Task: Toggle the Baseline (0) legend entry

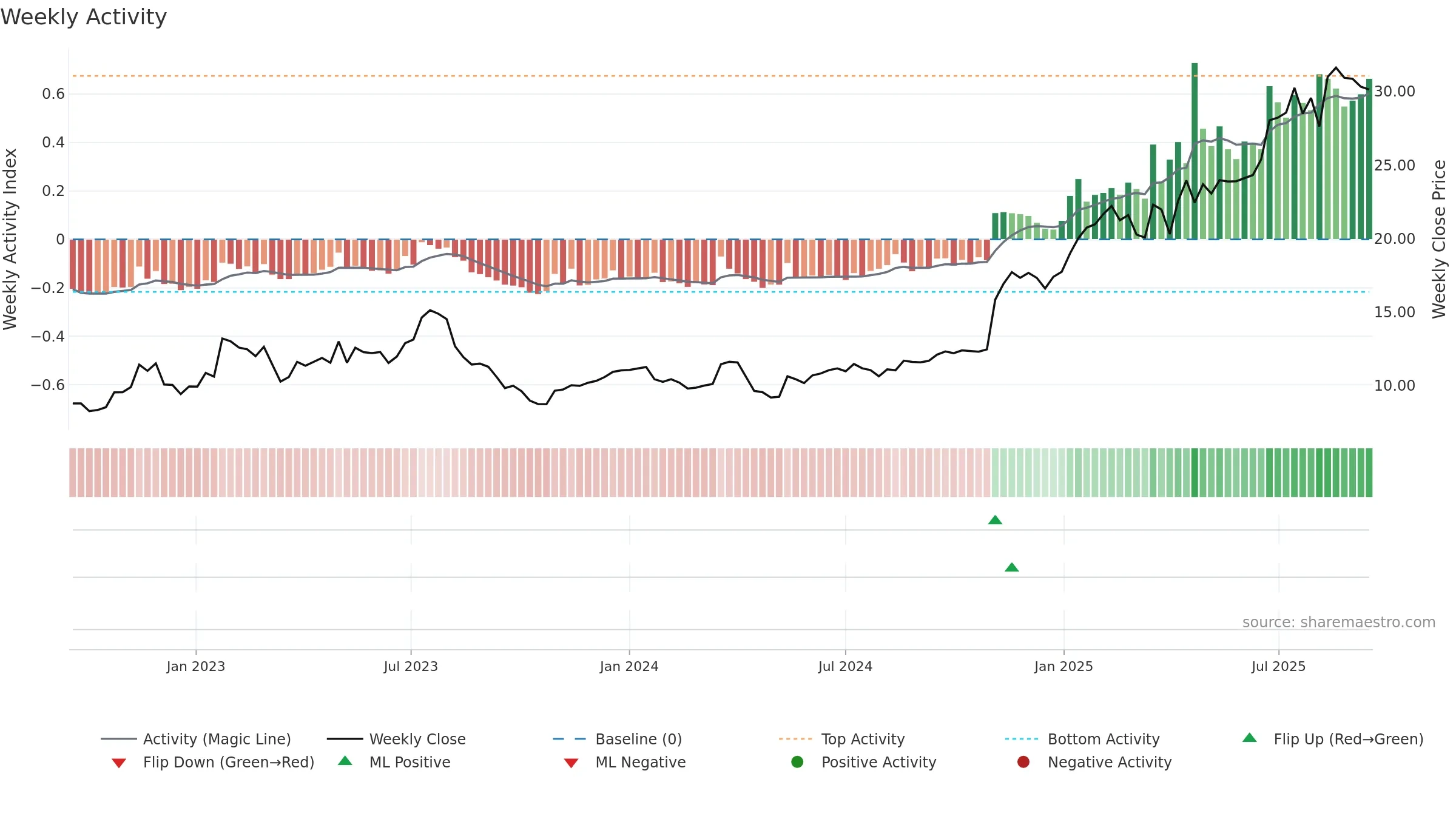Action: [x=618, y=739]
